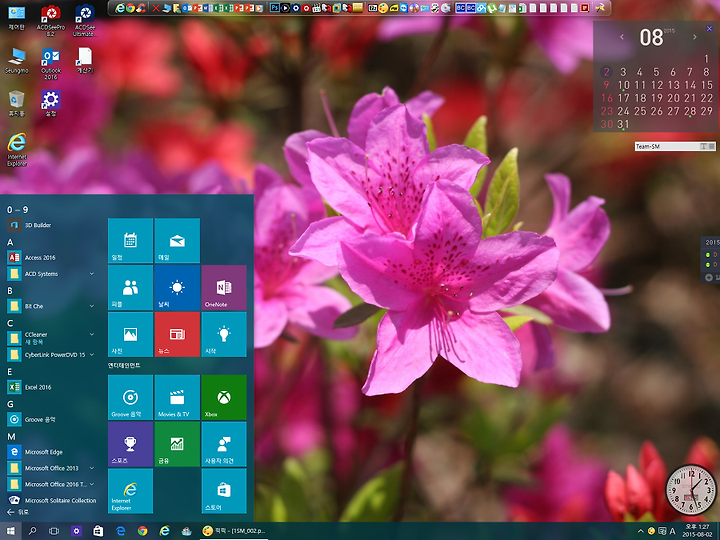This screenshot has height=540, width=720.
Task: Open Task View on the taskbar
Action: pos(54,531)
